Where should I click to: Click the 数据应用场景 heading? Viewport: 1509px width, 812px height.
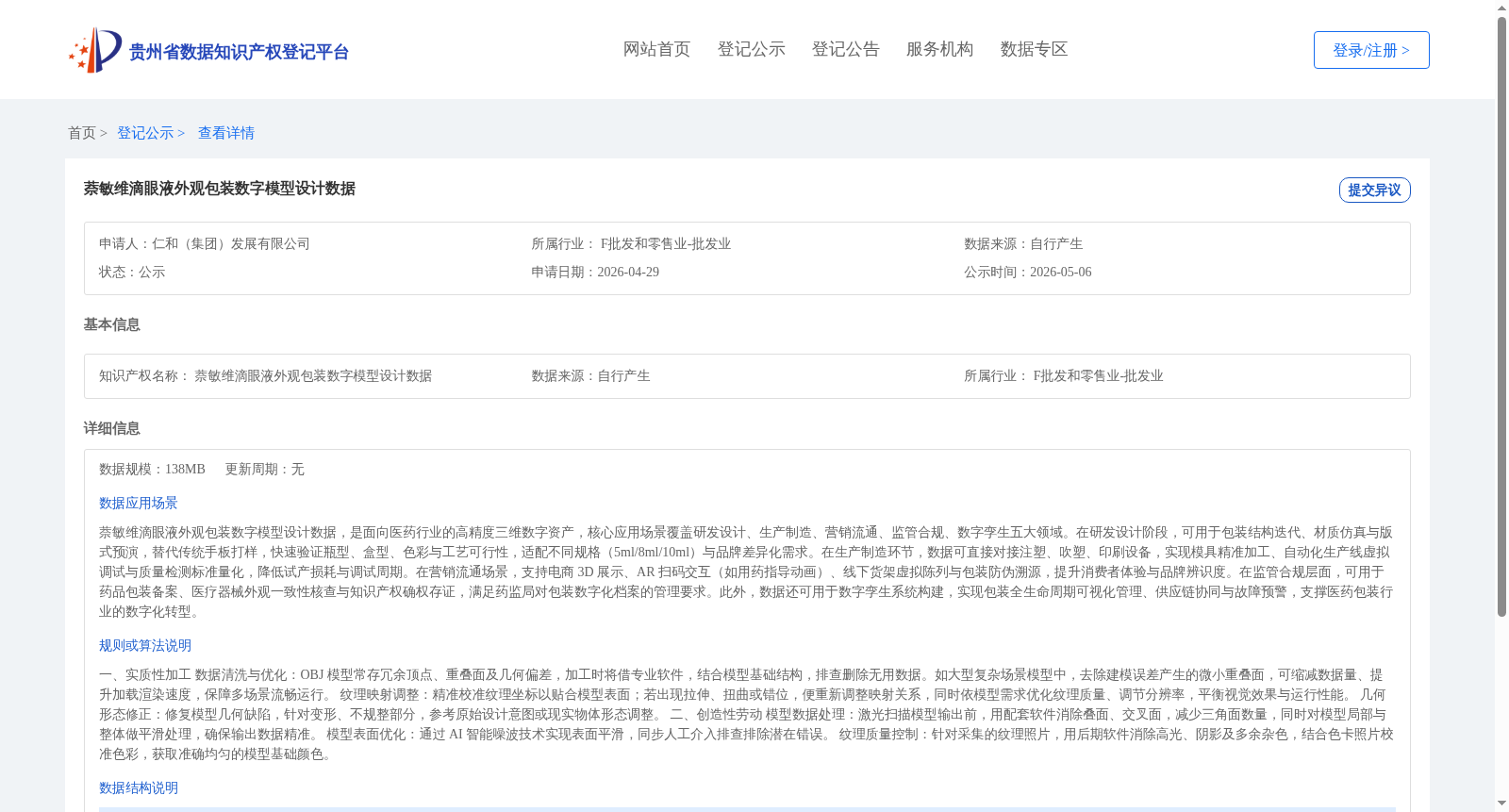tap(139, 503)
